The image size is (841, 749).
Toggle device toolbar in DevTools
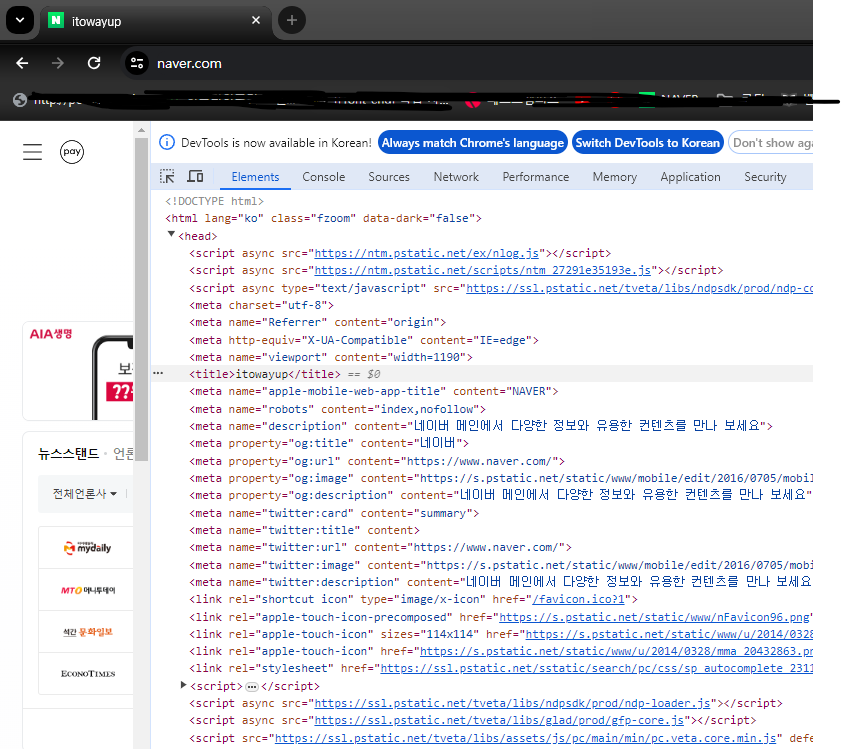click(195, 177)
